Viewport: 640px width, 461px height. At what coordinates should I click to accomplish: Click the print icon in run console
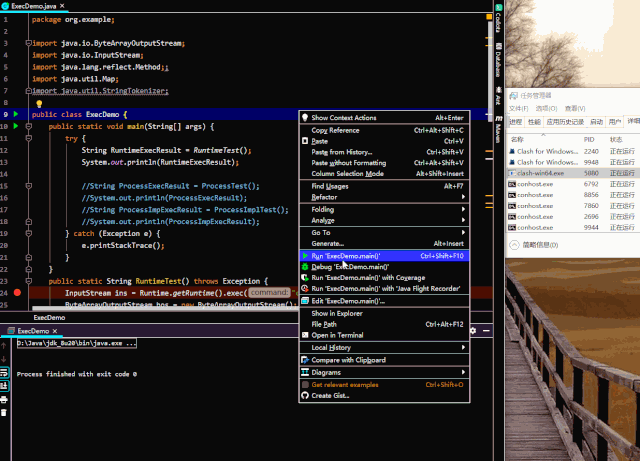pyautogui.click(x=4, y=399)
